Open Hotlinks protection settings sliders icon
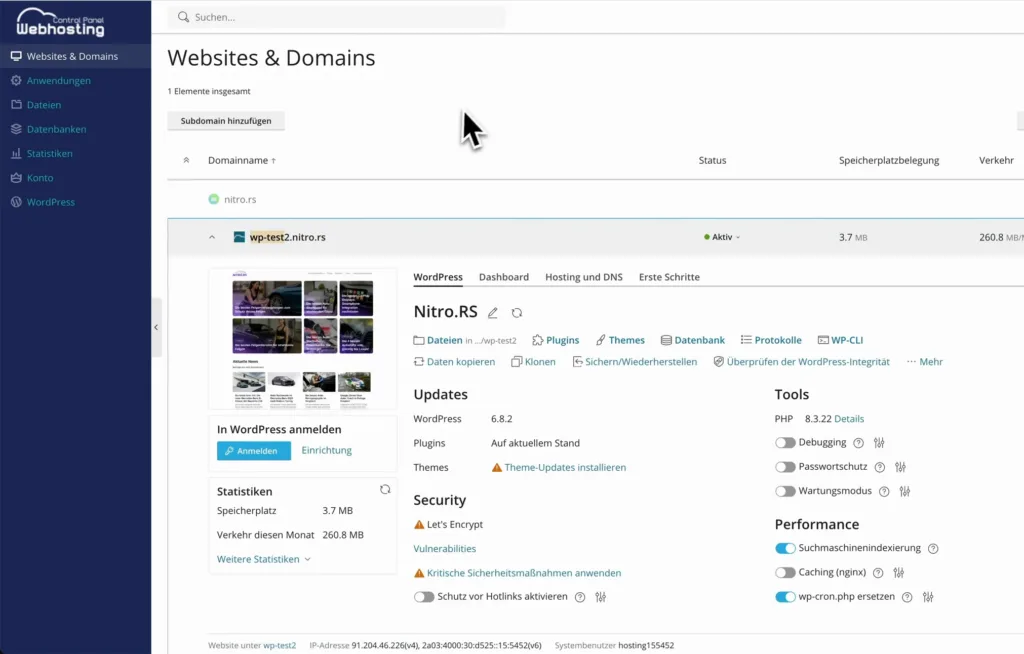This screenshot has width=1024, height=654. tap(601, 597)
